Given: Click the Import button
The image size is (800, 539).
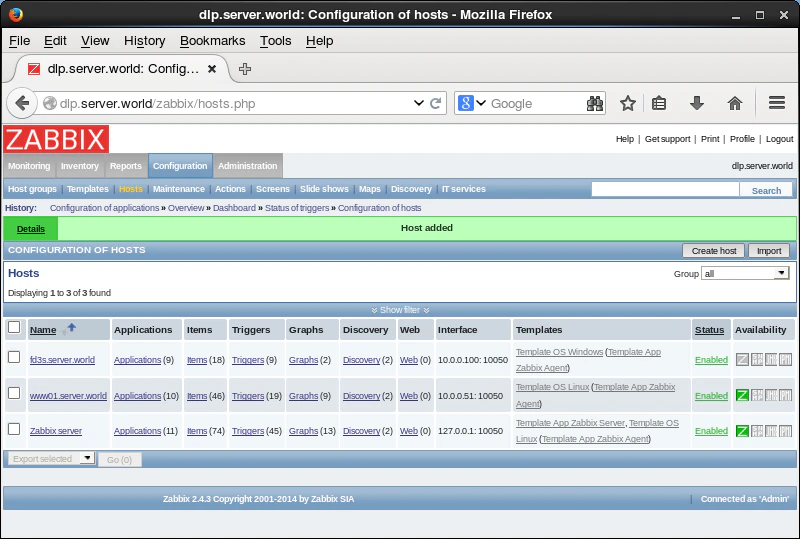Looking at the screenshot, I should point(769,251).
